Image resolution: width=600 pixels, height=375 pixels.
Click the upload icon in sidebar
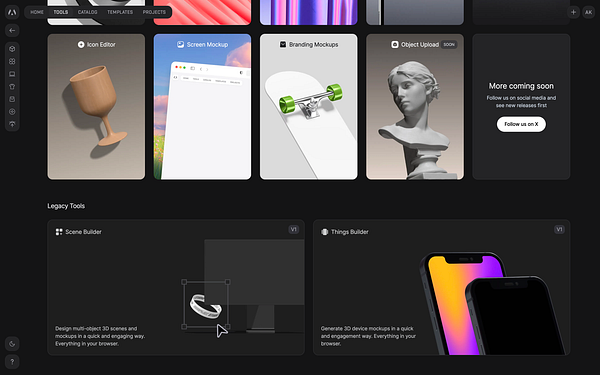point(12,124)
